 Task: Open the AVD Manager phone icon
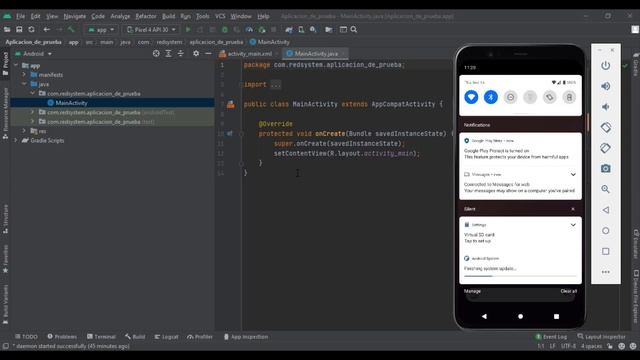(x=301, y=29)
